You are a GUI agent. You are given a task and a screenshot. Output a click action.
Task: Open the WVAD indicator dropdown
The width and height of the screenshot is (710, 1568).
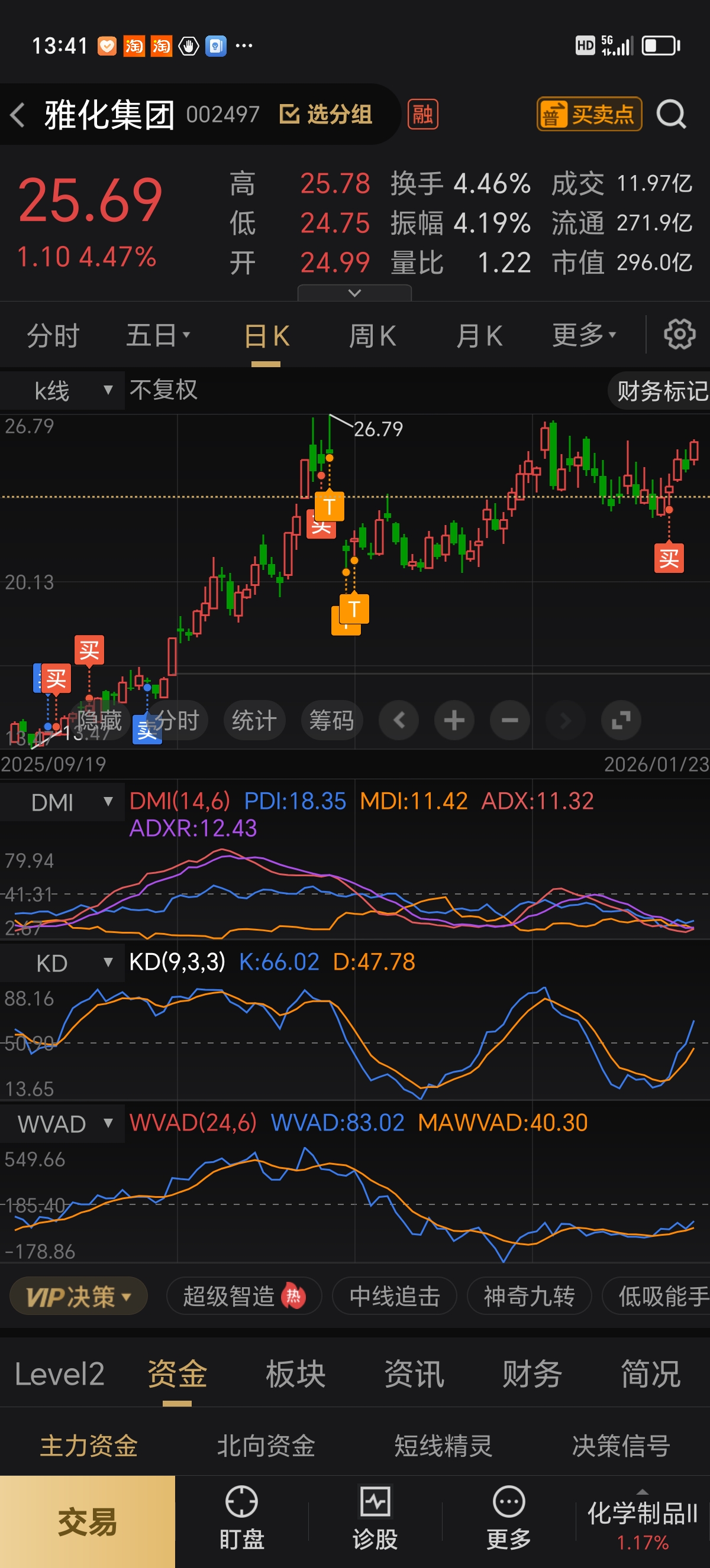[62, 1123]
